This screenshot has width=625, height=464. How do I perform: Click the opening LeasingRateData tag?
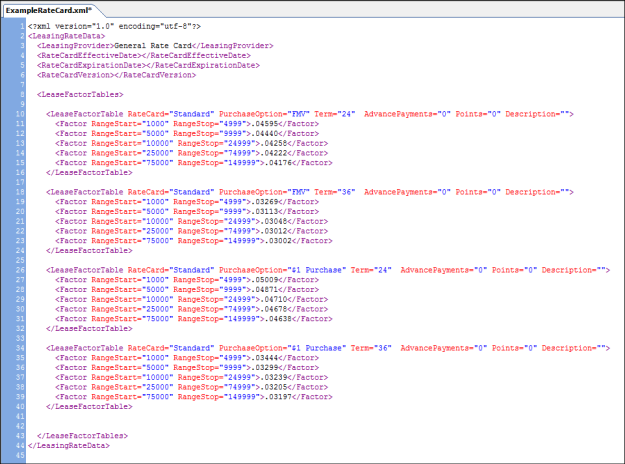click(67, 36)
